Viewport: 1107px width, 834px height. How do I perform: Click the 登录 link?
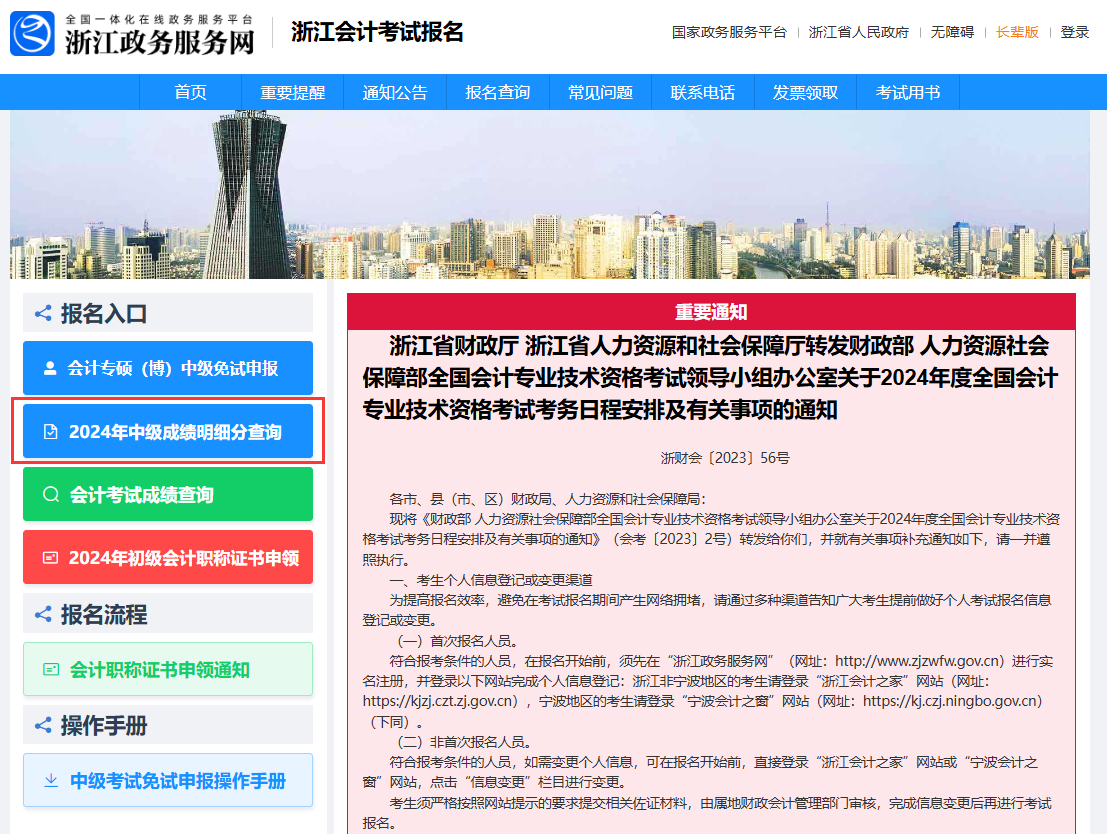click(x=1074, y=32)
